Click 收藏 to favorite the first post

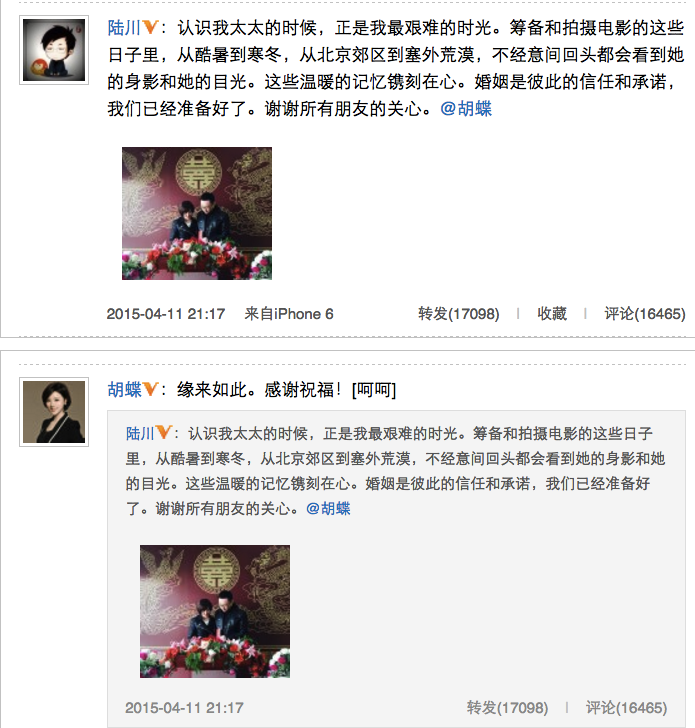552,314
